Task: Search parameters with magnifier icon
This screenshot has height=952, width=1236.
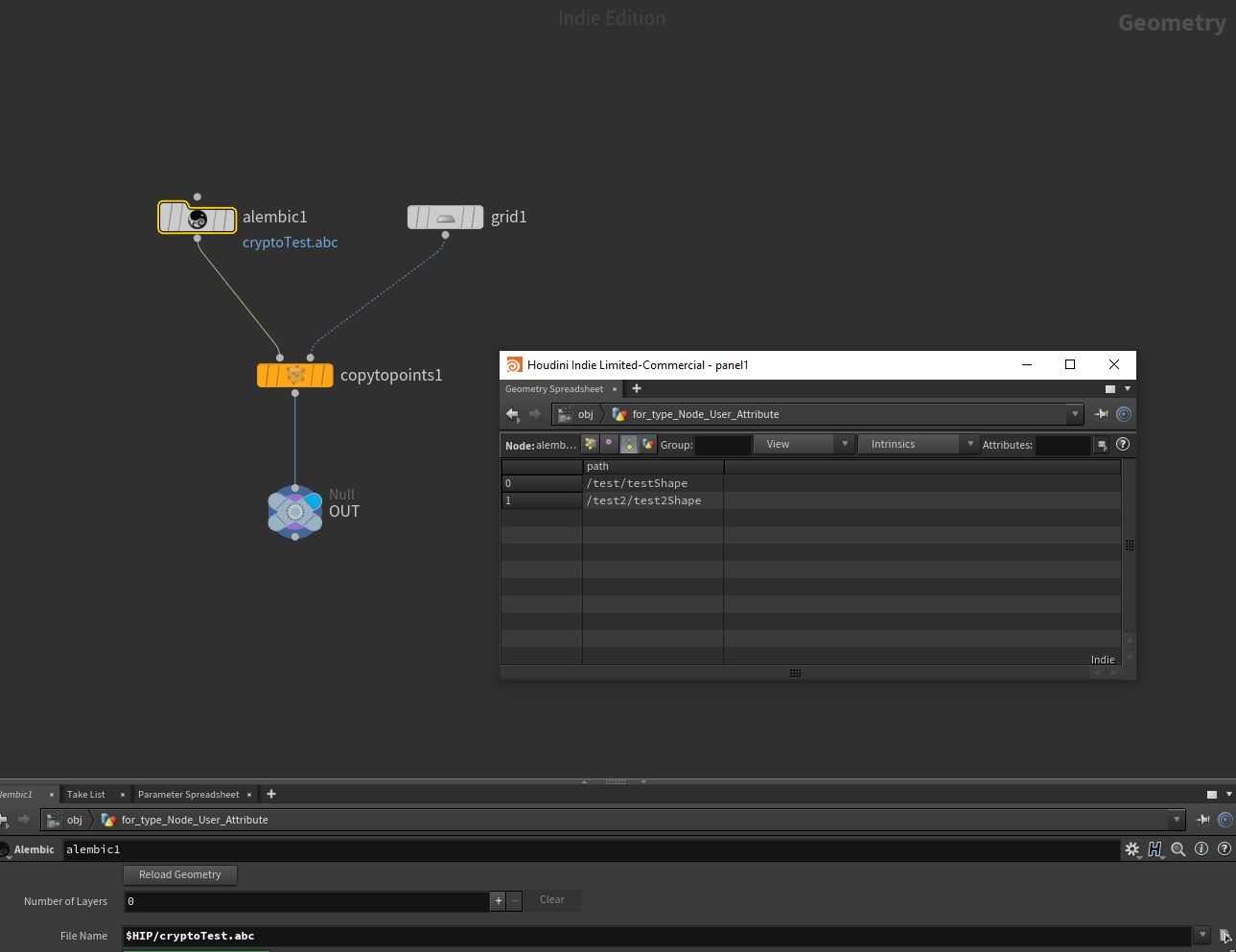Action: 1178,849
